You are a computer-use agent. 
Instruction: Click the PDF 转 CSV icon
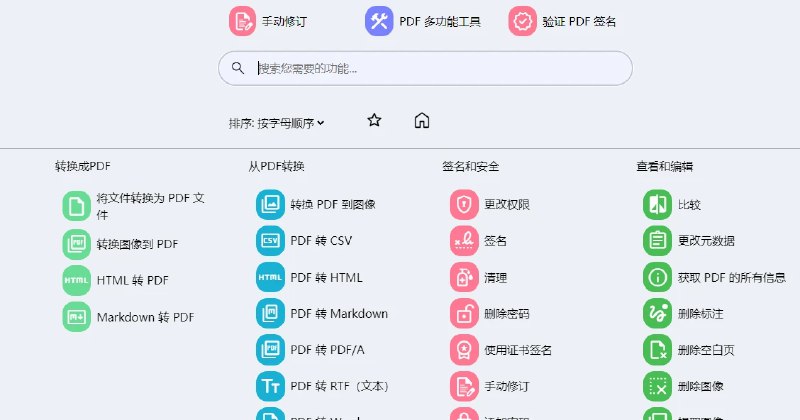270,240
